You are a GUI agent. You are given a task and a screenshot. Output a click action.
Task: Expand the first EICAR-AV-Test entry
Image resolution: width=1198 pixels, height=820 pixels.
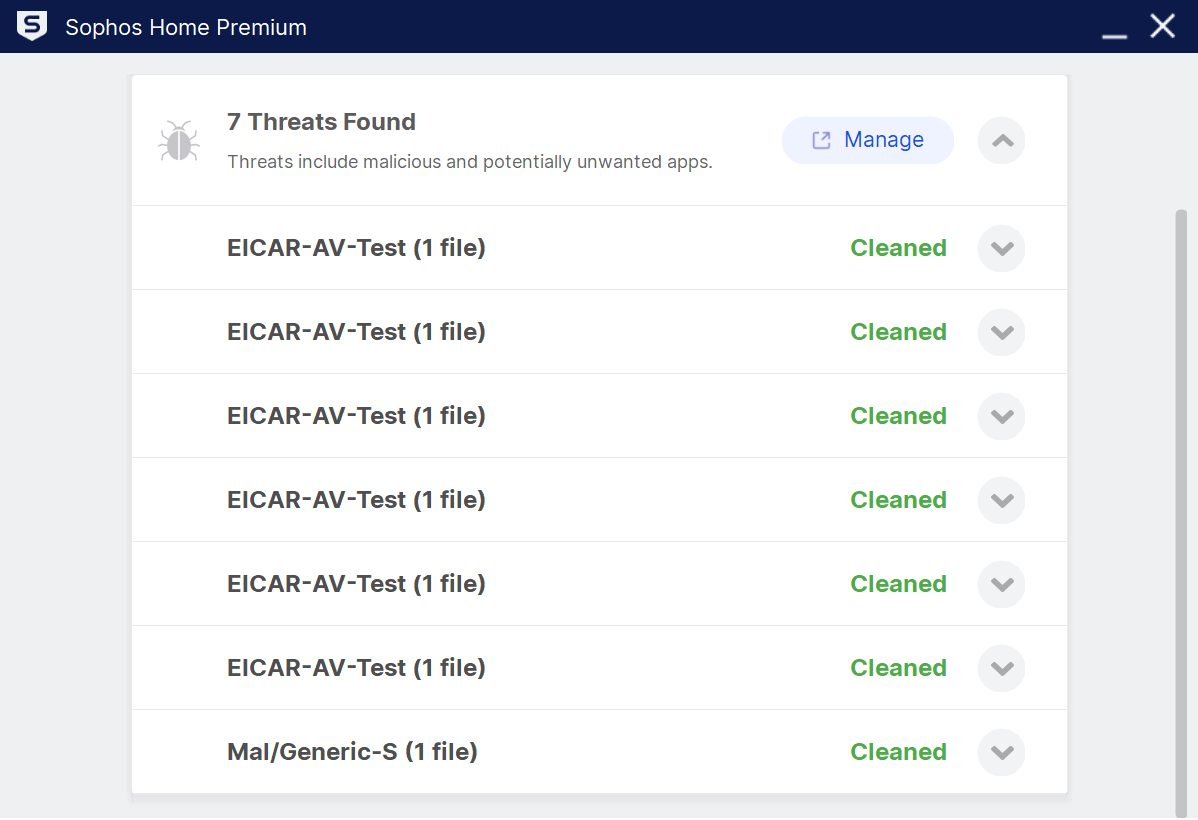coord(1001,248)
